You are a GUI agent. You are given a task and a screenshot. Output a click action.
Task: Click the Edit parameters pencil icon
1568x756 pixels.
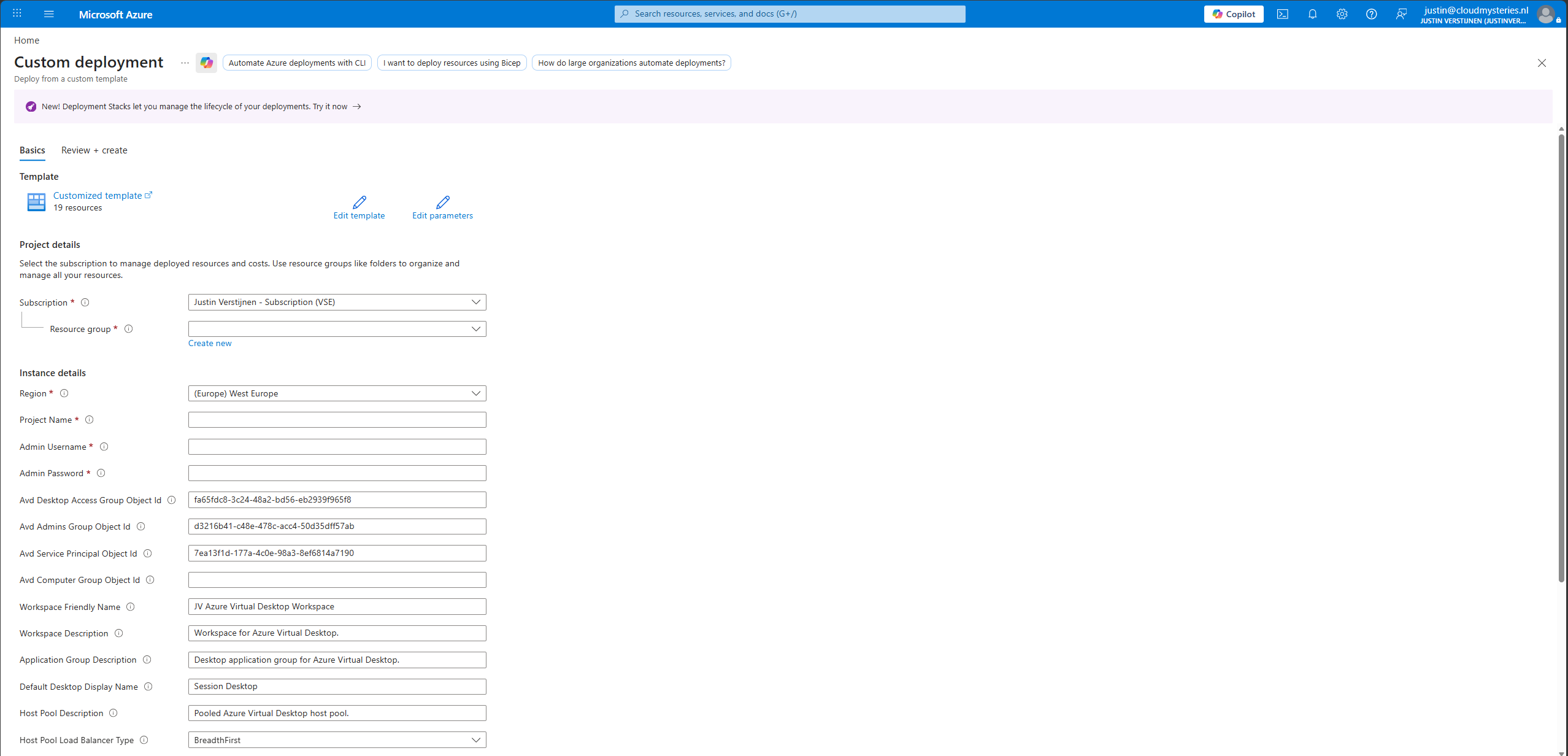tap(443, 202)
